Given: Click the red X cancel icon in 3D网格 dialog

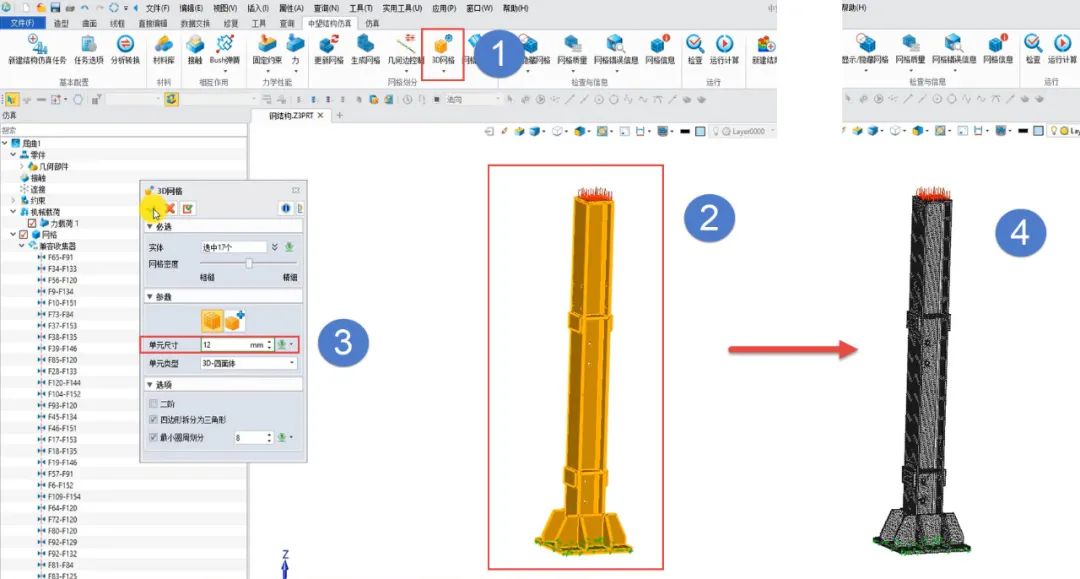Looking at the screenshot, I should pyautogui.click(x=170, y=208).
